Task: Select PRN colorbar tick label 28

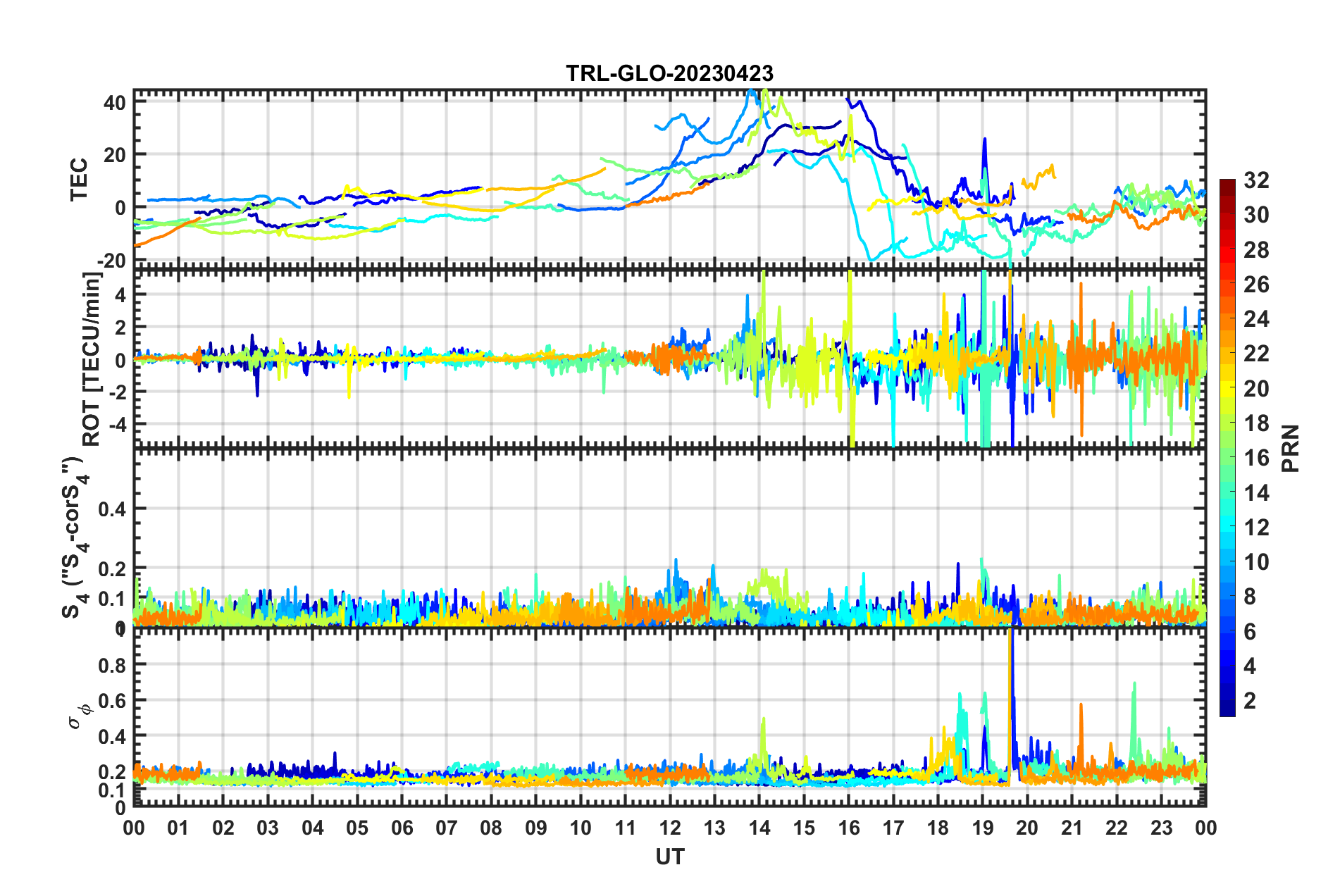Action: pyautogui.click(x=1256, y=250)
